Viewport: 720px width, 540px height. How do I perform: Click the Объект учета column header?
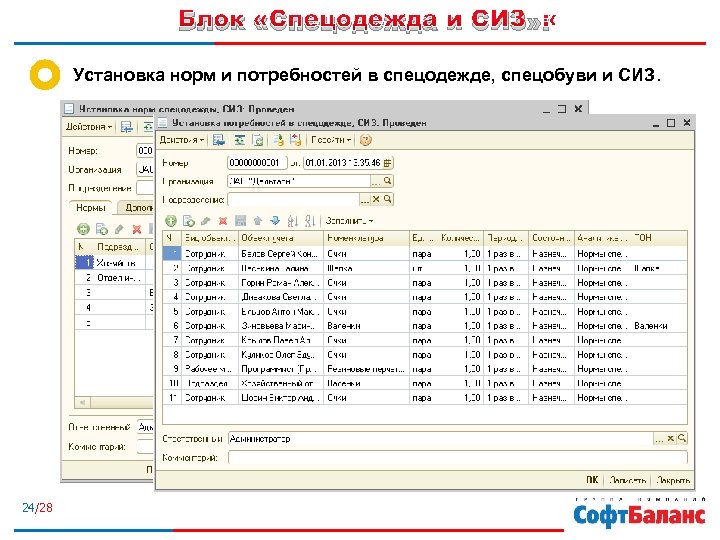tap(281, 238)
